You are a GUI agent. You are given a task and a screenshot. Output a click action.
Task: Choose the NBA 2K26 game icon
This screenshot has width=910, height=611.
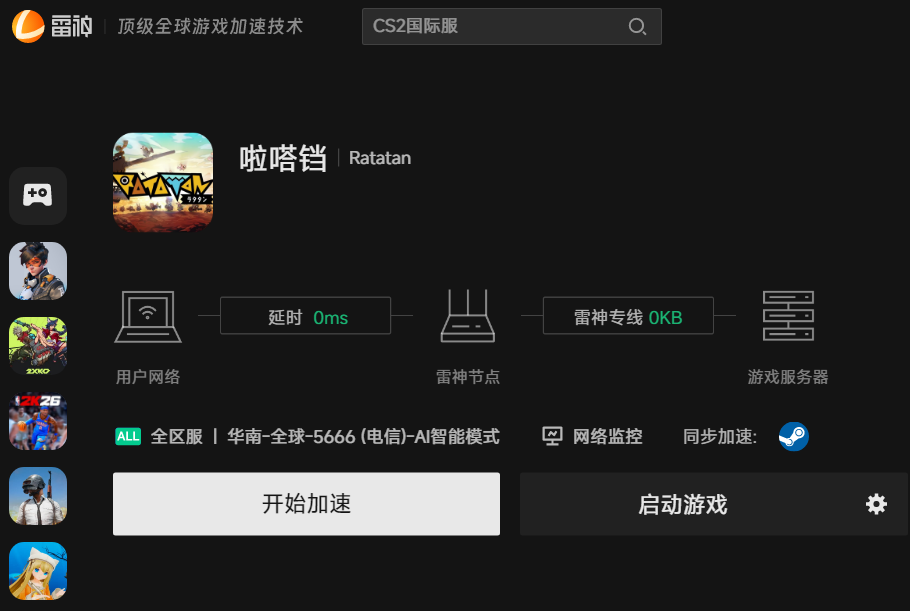(x=38, y=421)
